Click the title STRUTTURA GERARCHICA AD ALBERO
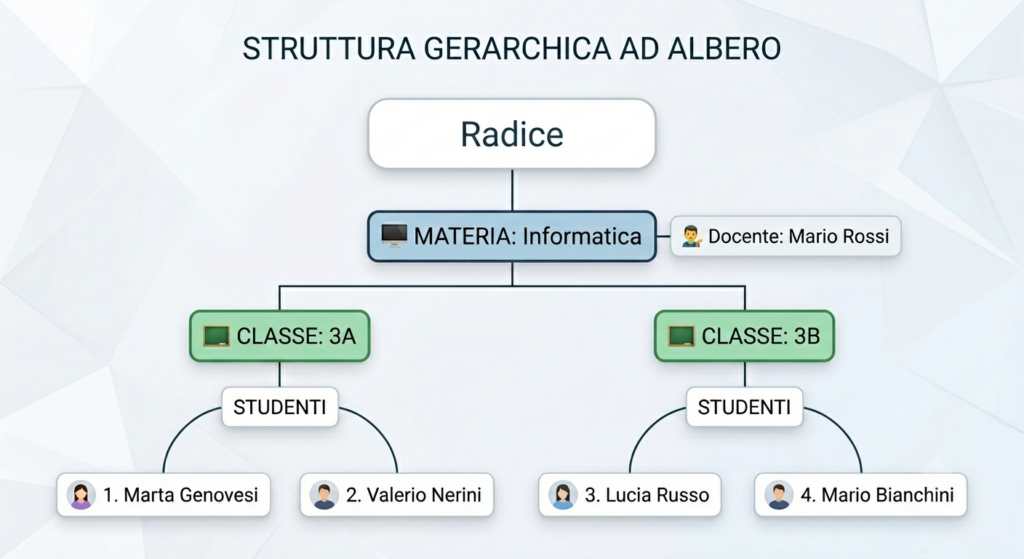The height and width of the screenshot is (559, 1024). (512, 49)
